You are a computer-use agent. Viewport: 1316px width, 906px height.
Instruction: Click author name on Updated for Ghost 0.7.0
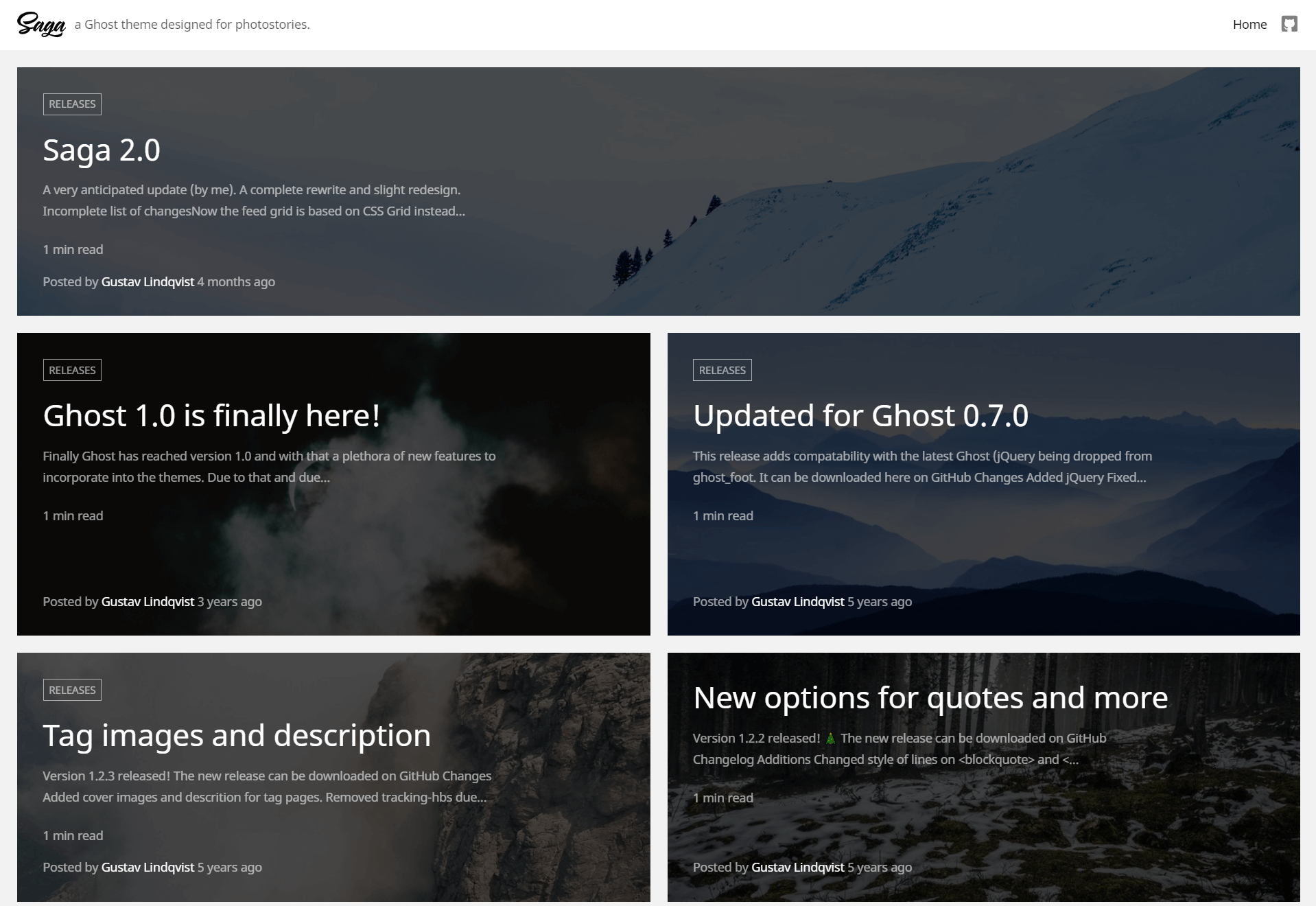[x=797, y=601]
